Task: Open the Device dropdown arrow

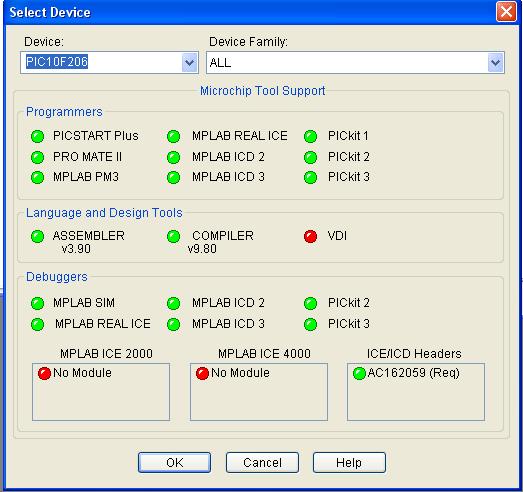Action: coord(189,62)
